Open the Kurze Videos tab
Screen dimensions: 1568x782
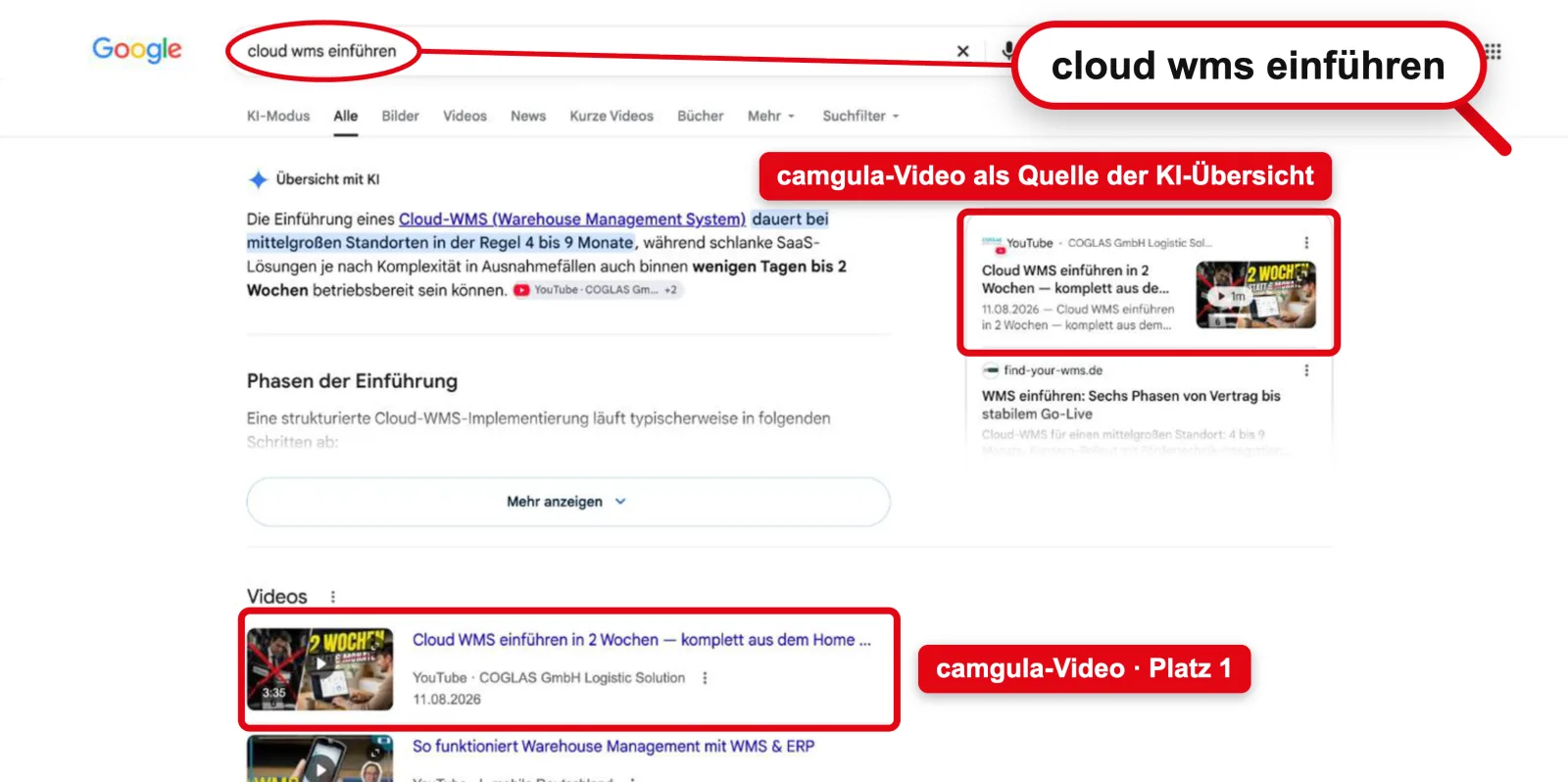(612, 116)
